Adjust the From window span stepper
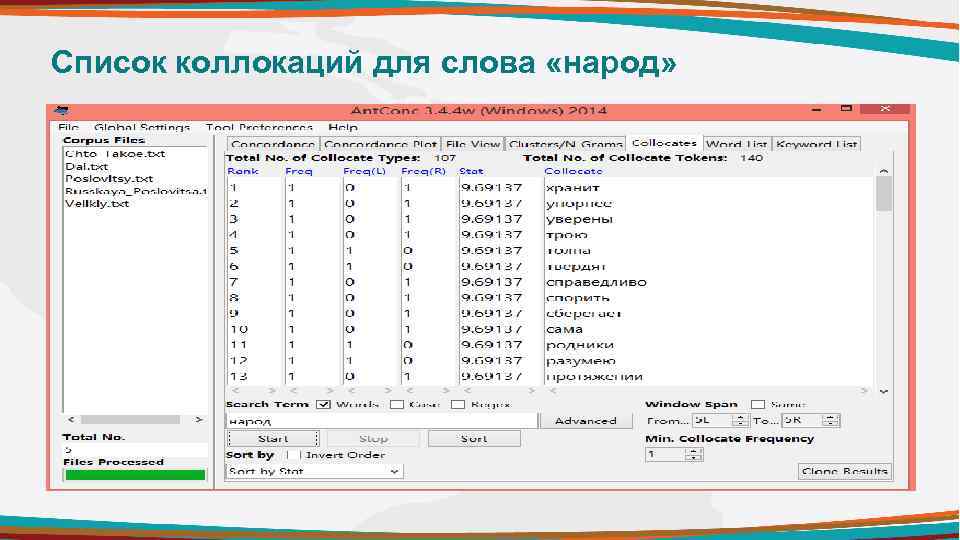This screenshot has height=540, width=960. point(740,421)
